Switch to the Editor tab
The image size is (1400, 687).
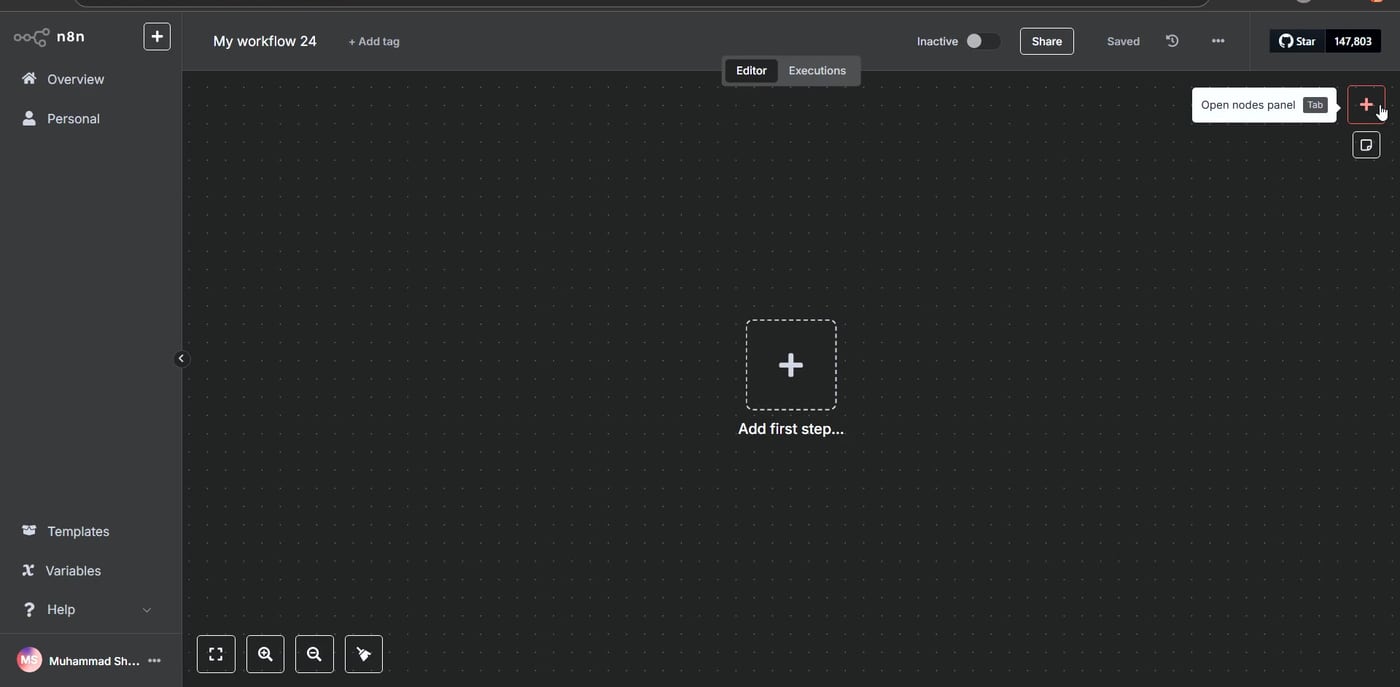pyautogui.click(x=751, y=71)
